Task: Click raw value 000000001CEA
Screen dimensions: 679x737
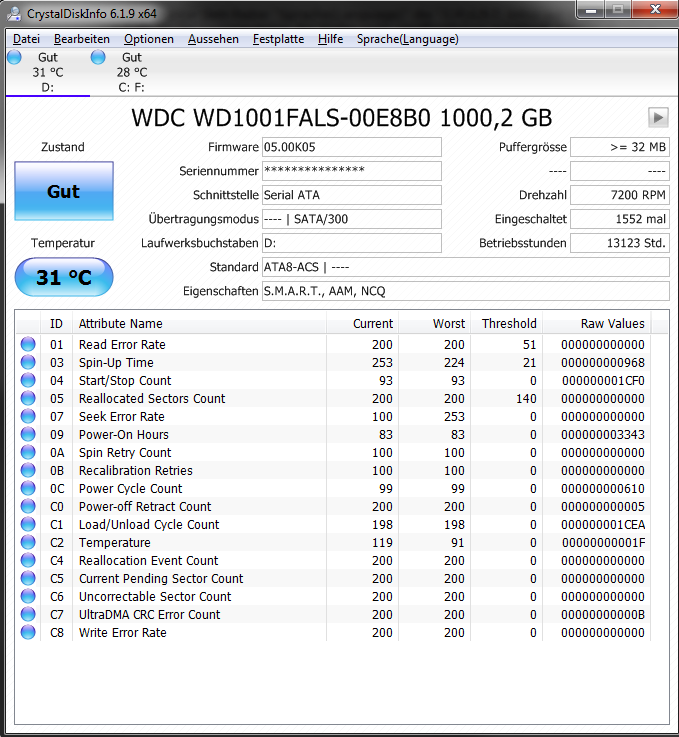Action: click(603, 525)
